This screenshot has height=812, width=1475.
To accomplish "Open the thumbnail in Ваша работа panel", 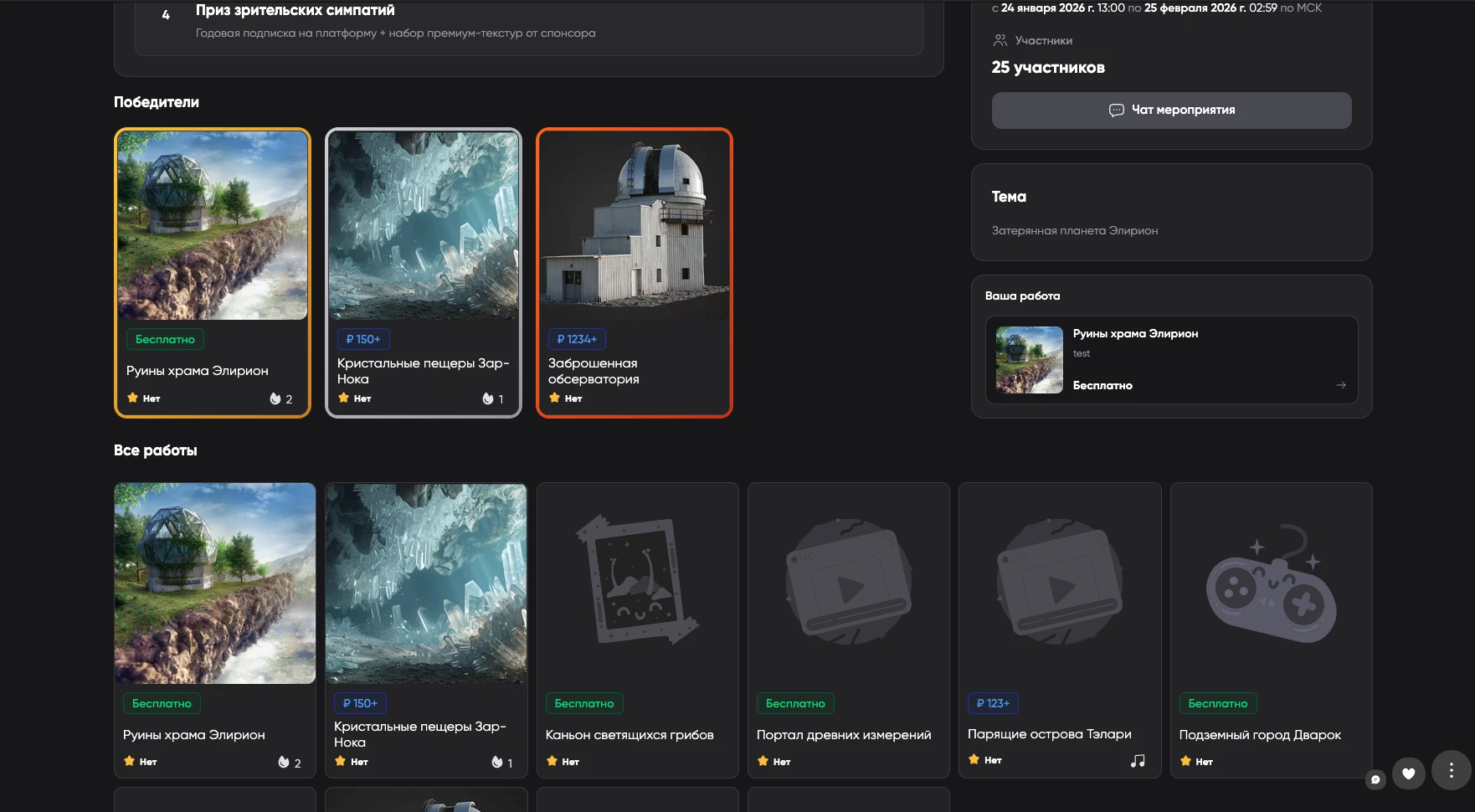I will pos(1029,360).
